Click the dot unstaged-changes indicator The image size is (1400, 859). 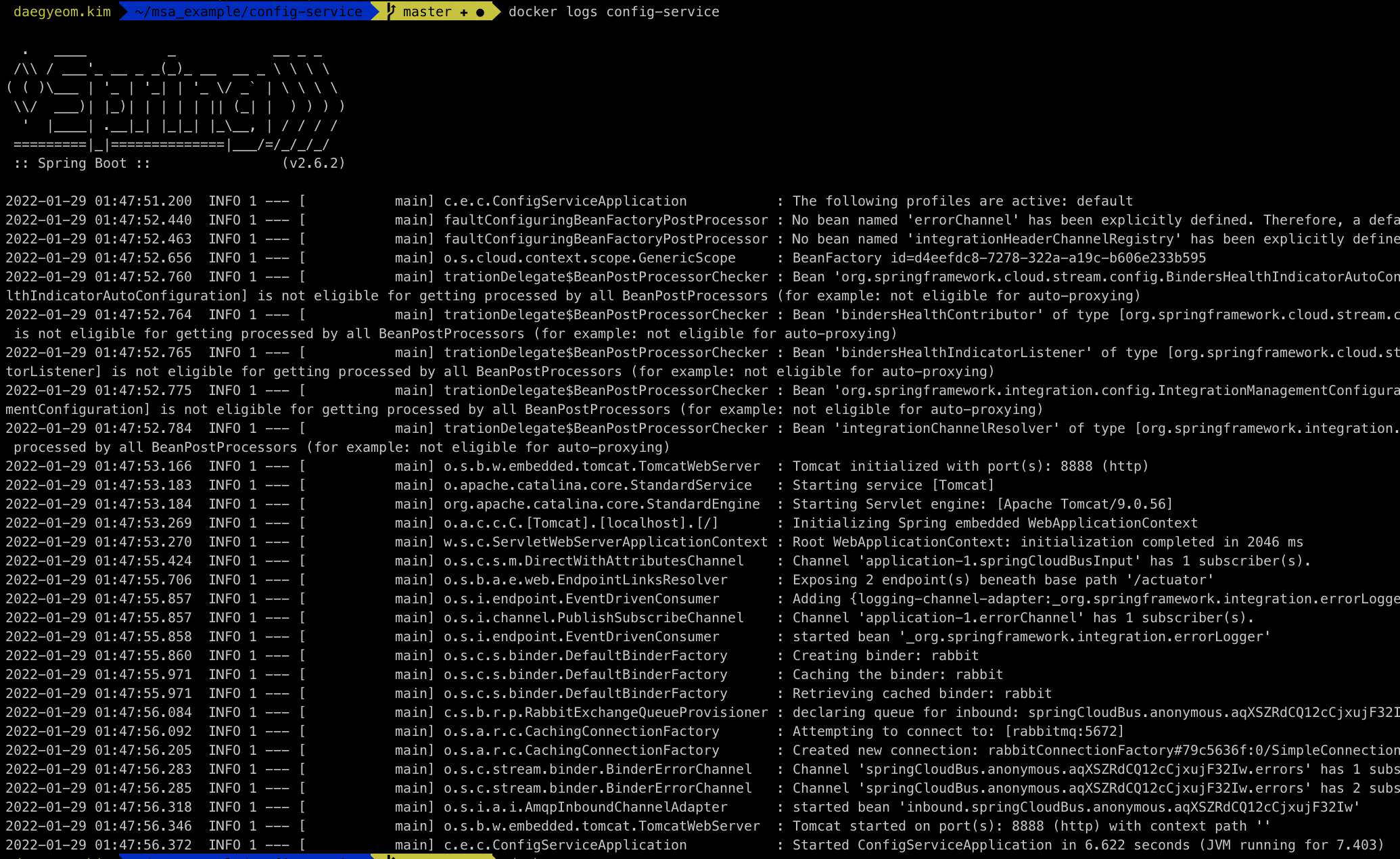click(480, 12)
